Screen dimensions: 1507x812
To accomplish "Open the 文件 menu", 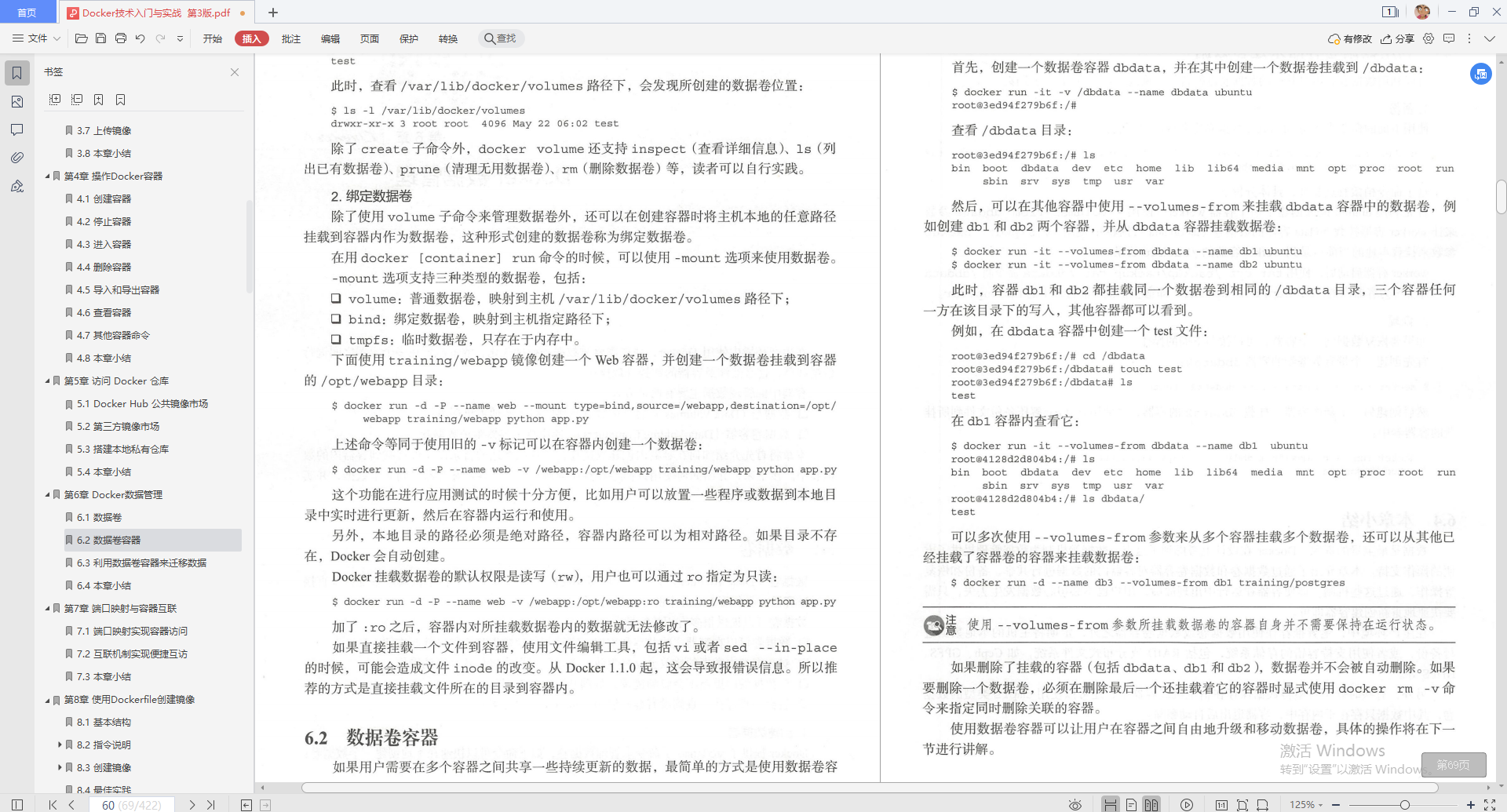I will coord(36,38).
